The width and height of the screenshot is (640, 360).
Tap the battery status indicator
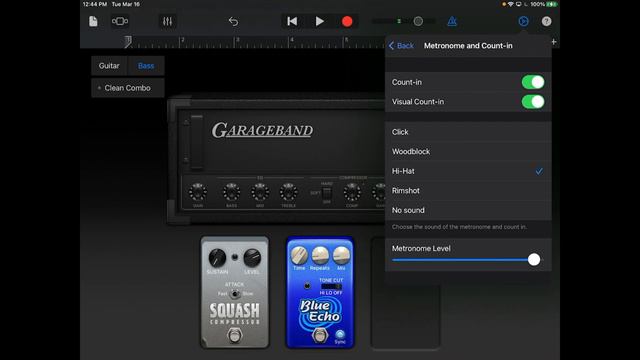click(x=552, y=4)
